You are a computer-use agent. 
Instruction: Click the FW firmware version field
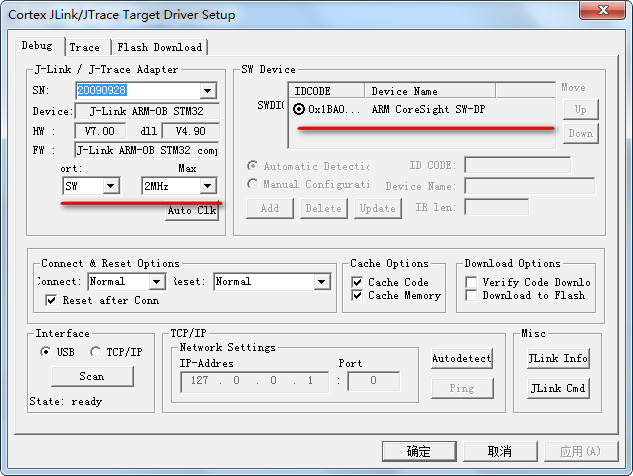(x=147, y=150)
